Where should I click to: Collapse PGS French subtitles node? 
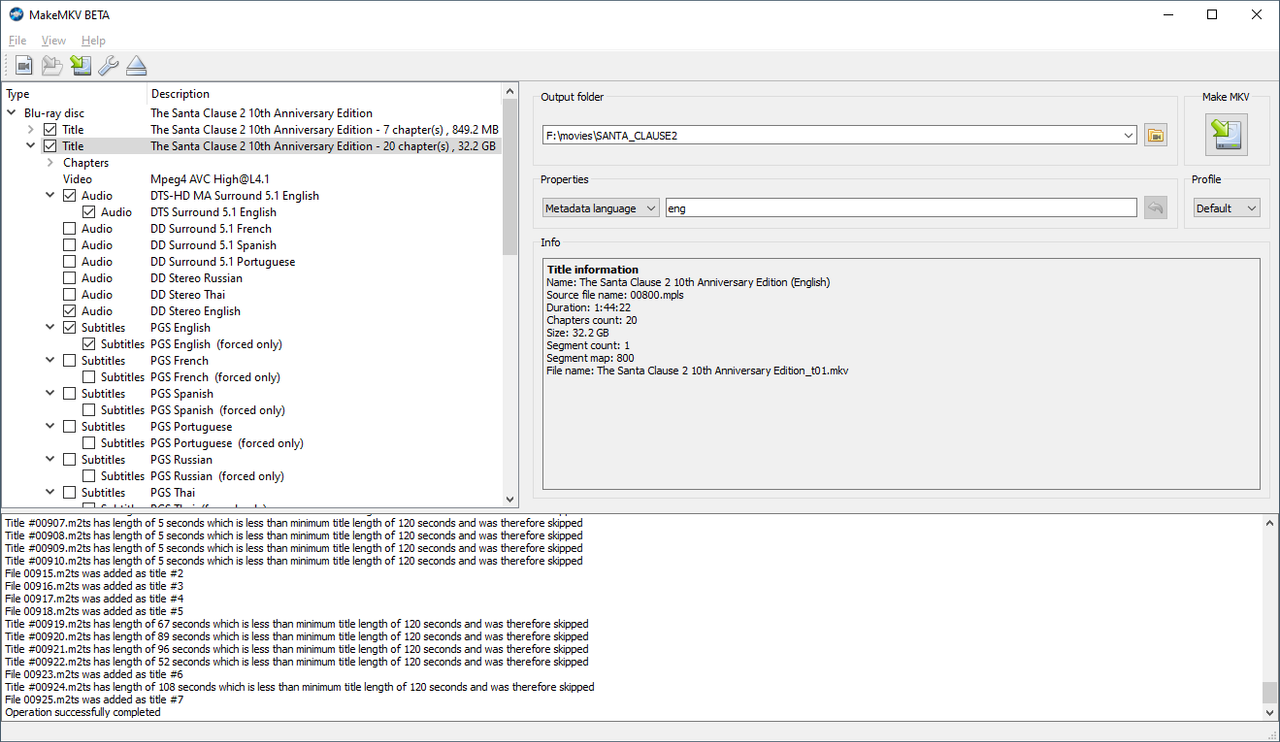pyautogui.click(x=50, y=361)
